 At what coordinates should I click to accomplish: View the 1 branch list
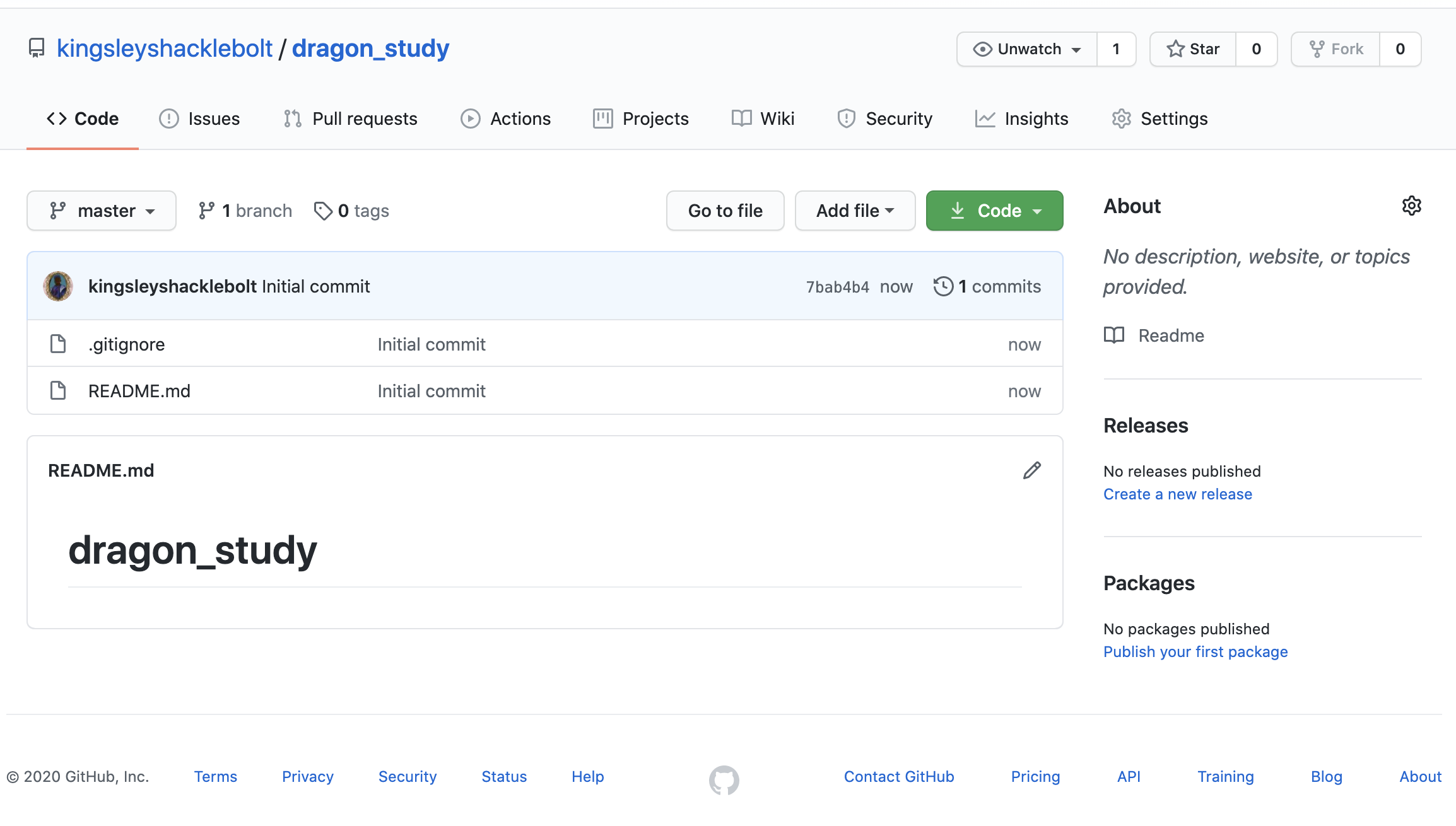coord(245,211)
